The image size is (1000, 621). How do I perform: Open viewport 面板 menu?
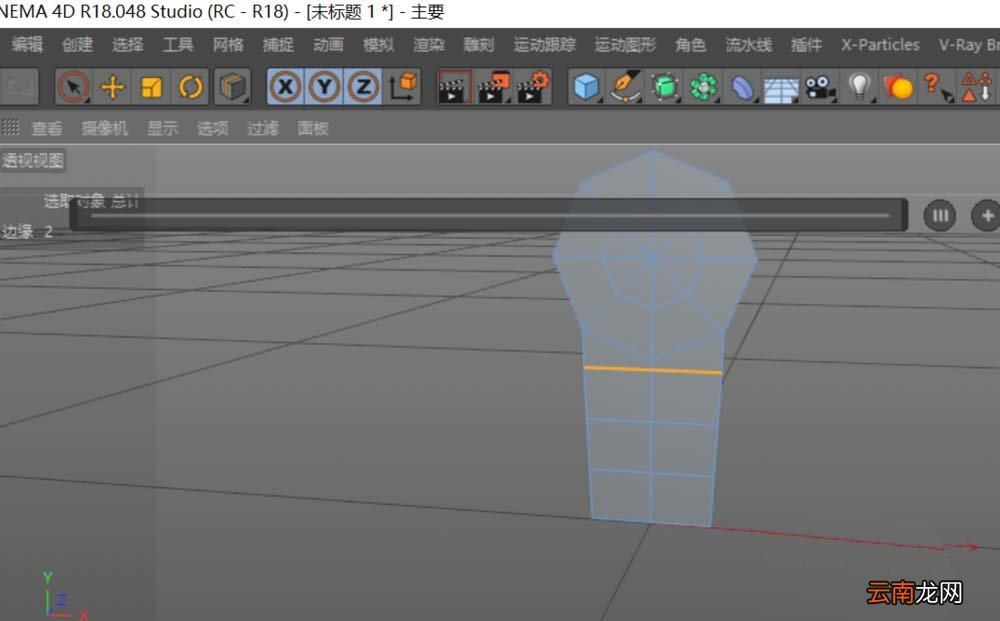coord(312,128)
